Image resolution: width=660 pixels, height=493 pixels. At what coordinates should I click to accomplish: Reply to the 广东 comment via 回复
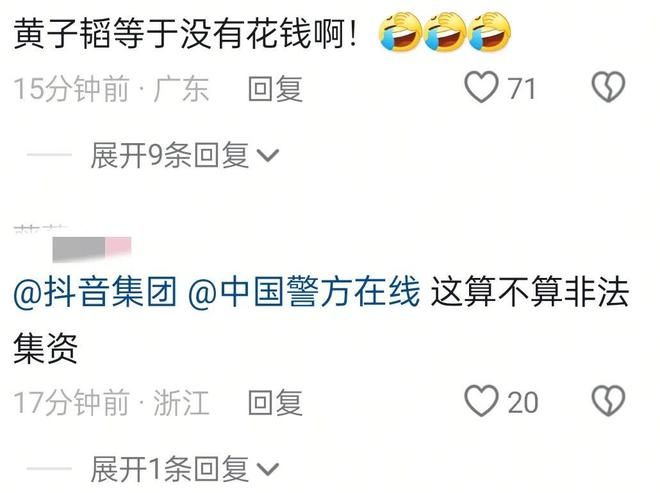275,89
